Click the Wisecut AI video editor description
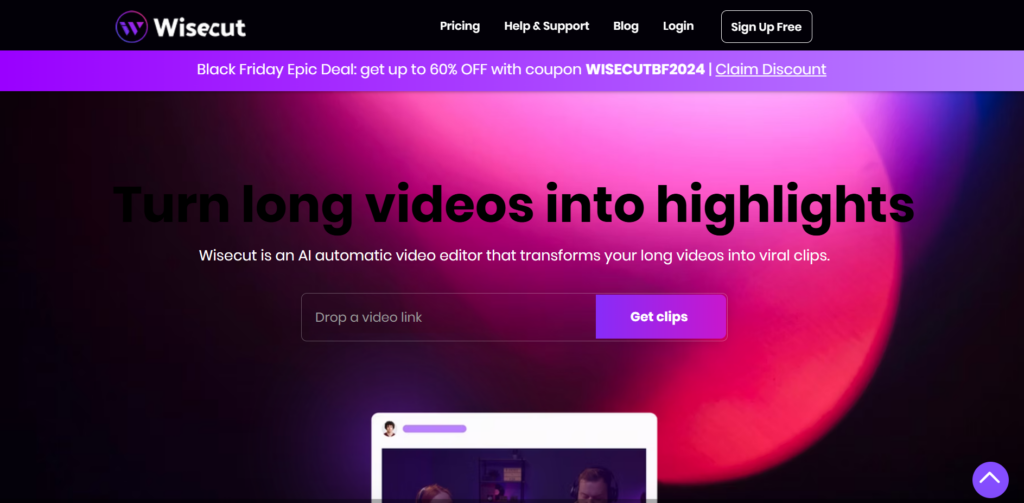This screenshot has width=1024, height=503. 514,255
